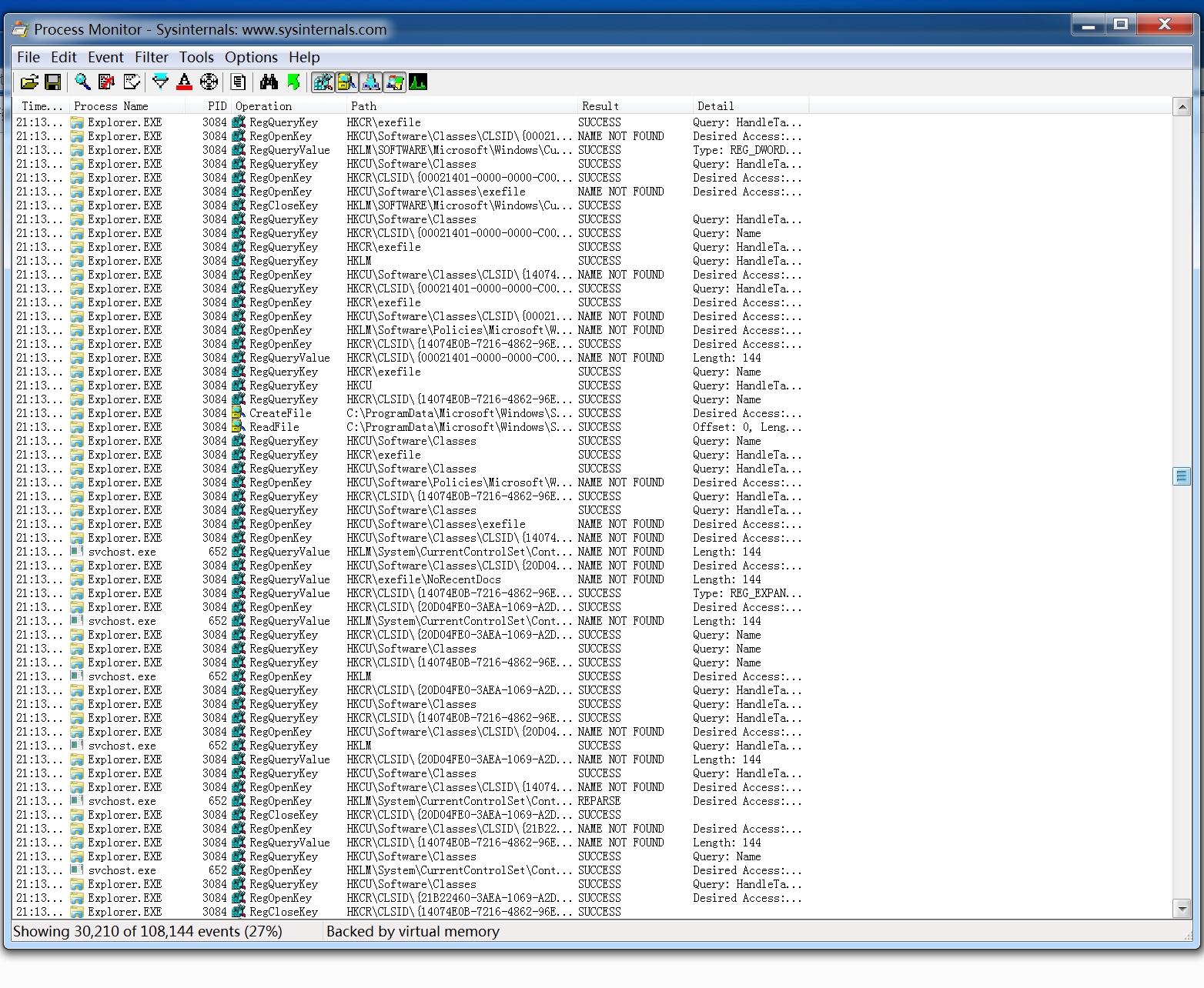Click HKCU\Software\Classes\CLSID\{21B22... path

tap(460, 829)
